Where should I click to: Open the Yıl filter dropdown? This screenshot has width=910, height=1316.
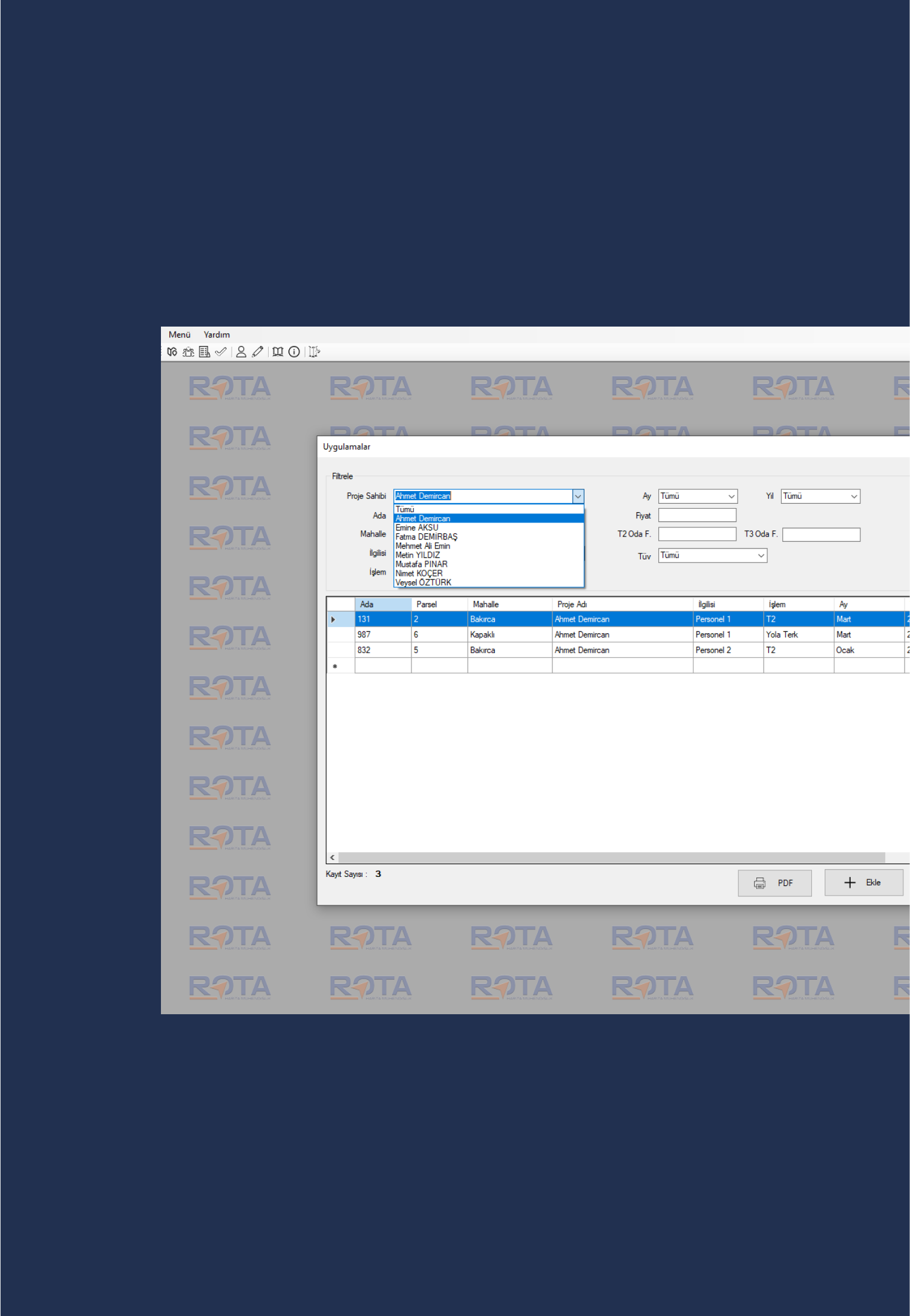[820, 496]
